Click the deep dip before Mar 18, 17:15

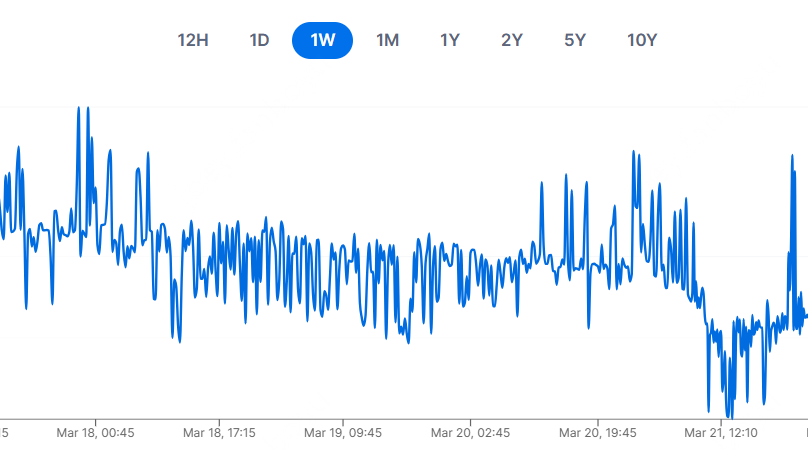179,340
